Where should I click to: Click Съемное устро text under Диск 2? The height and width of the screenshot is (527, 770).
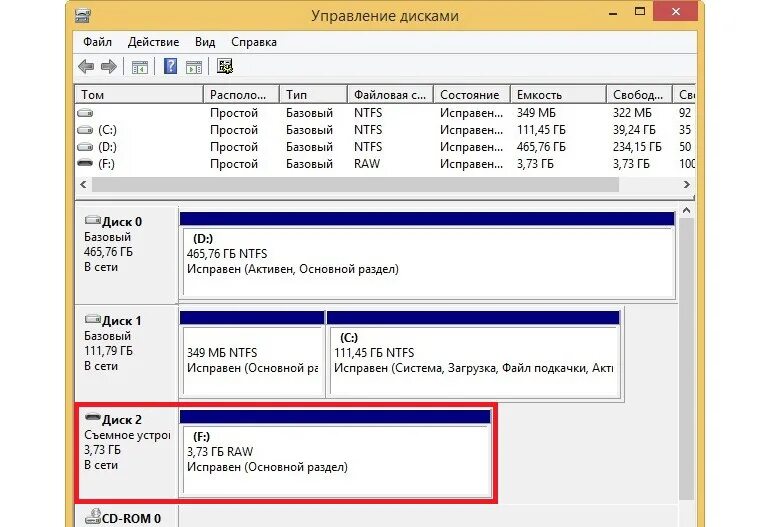pos(127,435)
